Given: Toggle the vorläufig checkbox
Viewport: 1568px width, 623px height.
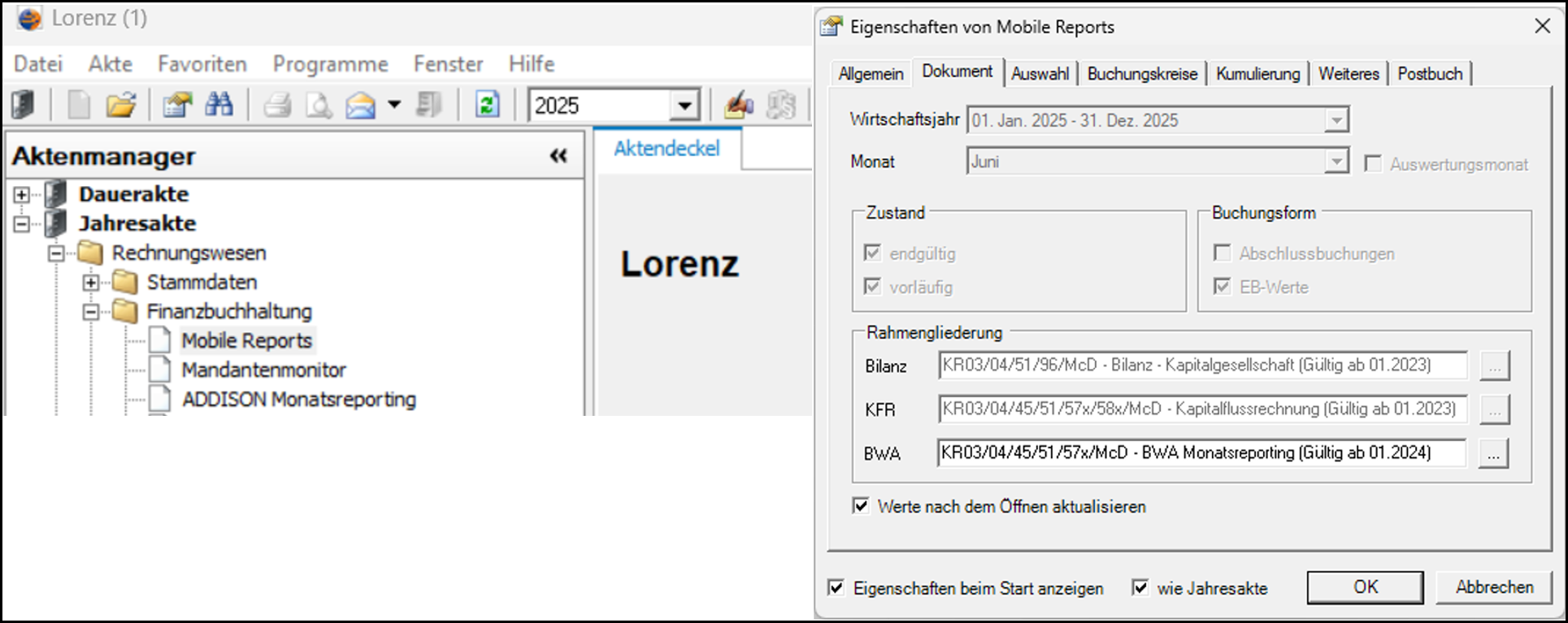Looking at the screenshot, I should 872,286.
